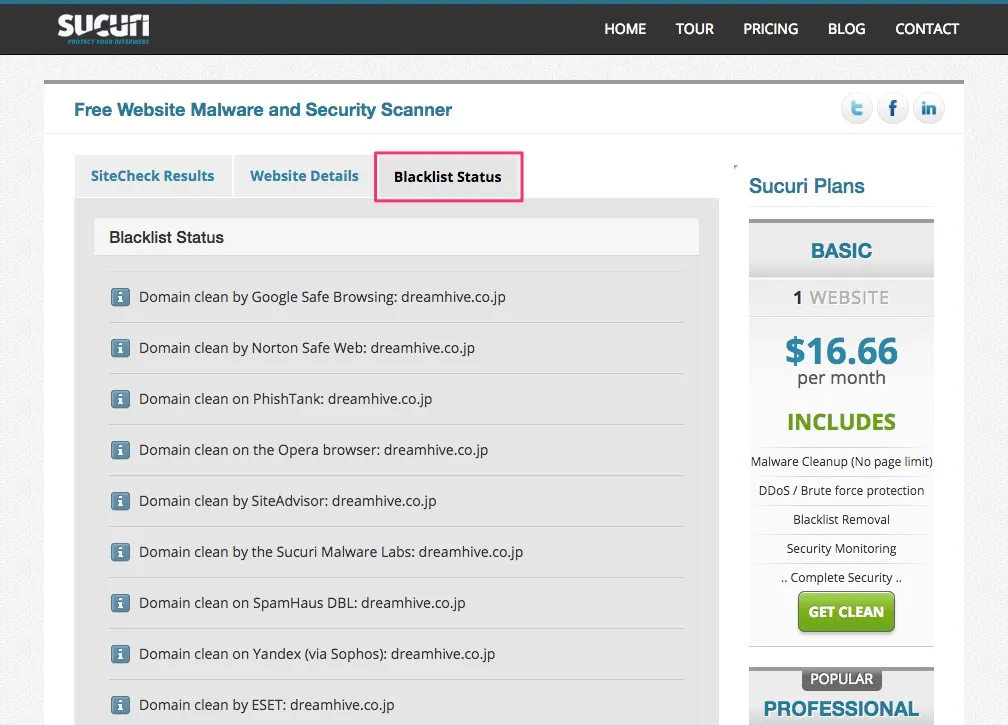
Task: Click the TOUR navigation link
Action: coord(694,29)
